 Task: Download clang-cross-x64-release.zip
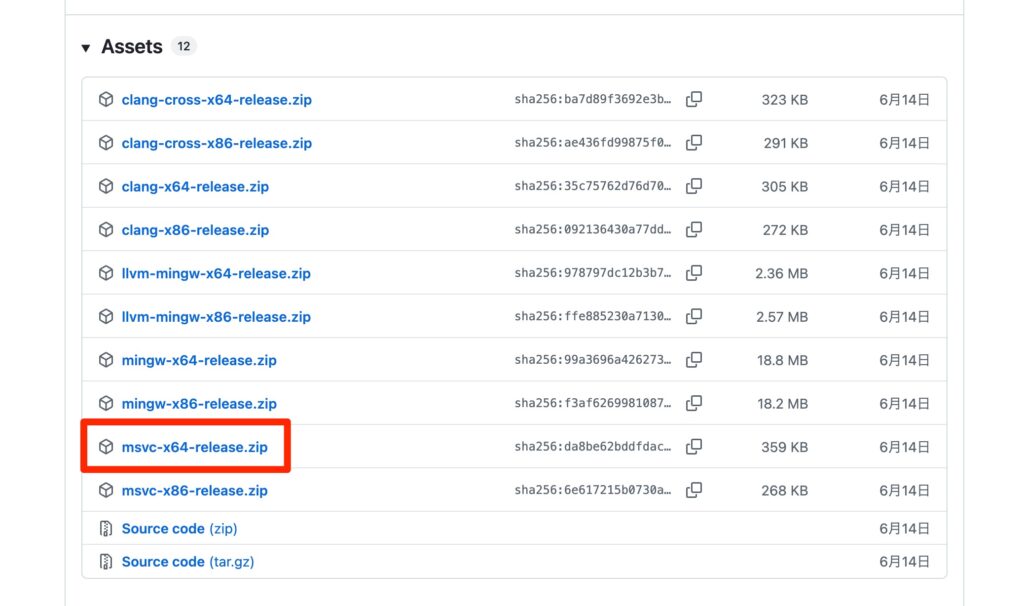(216, 100)
